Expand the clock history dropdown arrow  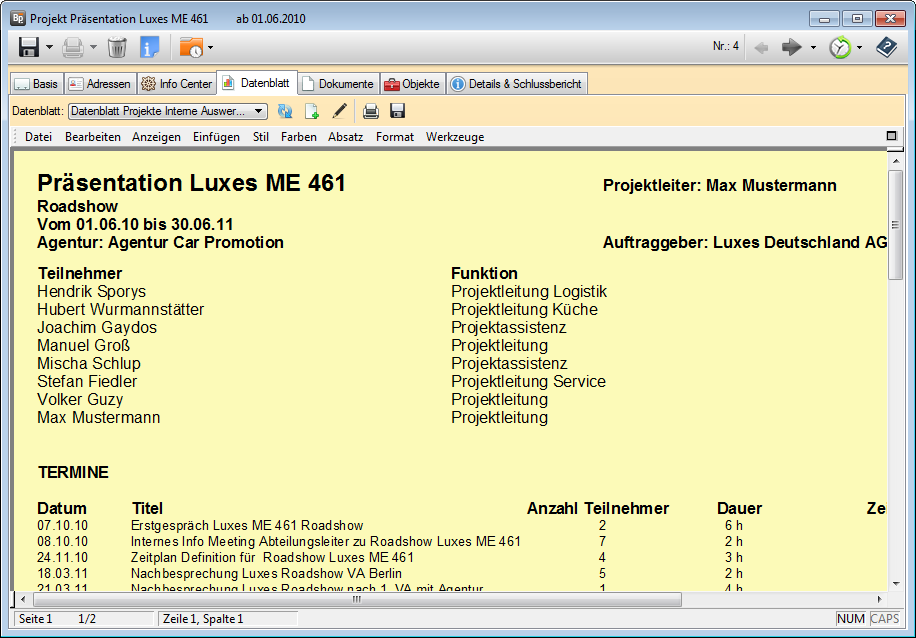pyautogui.click(x=857, y=46)
